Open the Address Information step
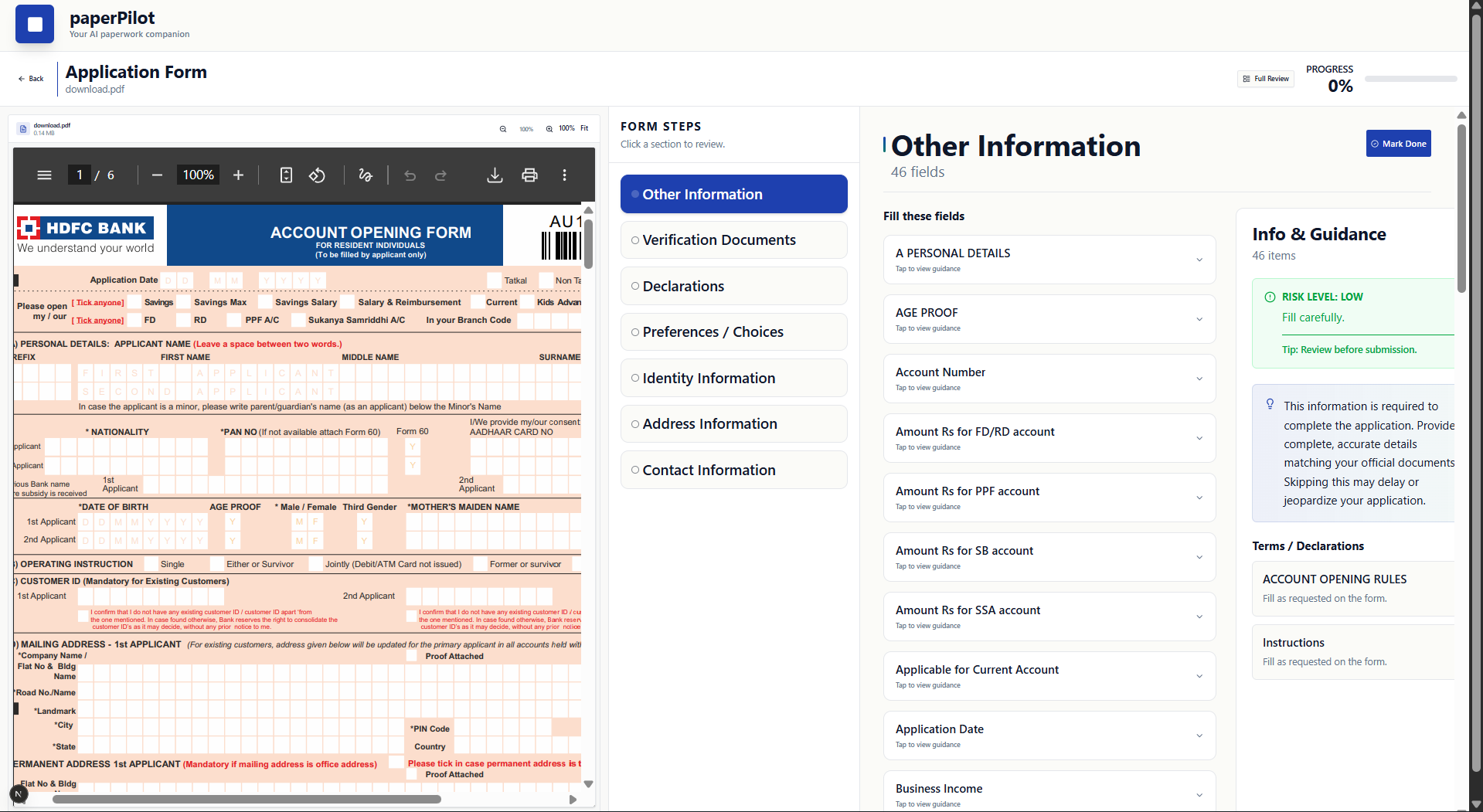This screenshot has width=1483, height=812. coord(734,424)
